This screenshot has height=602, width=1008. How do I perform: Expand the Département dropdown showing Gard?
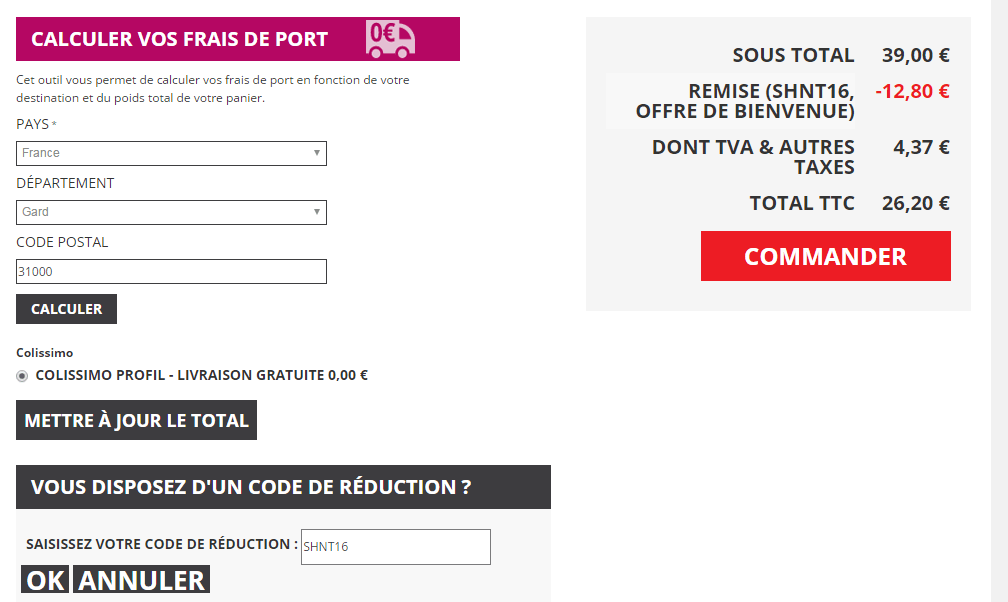pos(170,212)
